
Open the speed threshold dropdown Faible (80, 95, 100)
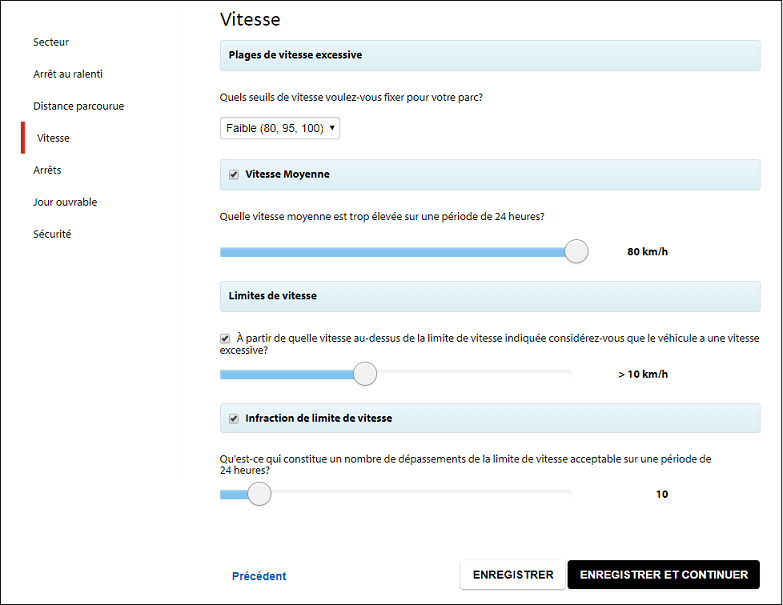point(280,128)
